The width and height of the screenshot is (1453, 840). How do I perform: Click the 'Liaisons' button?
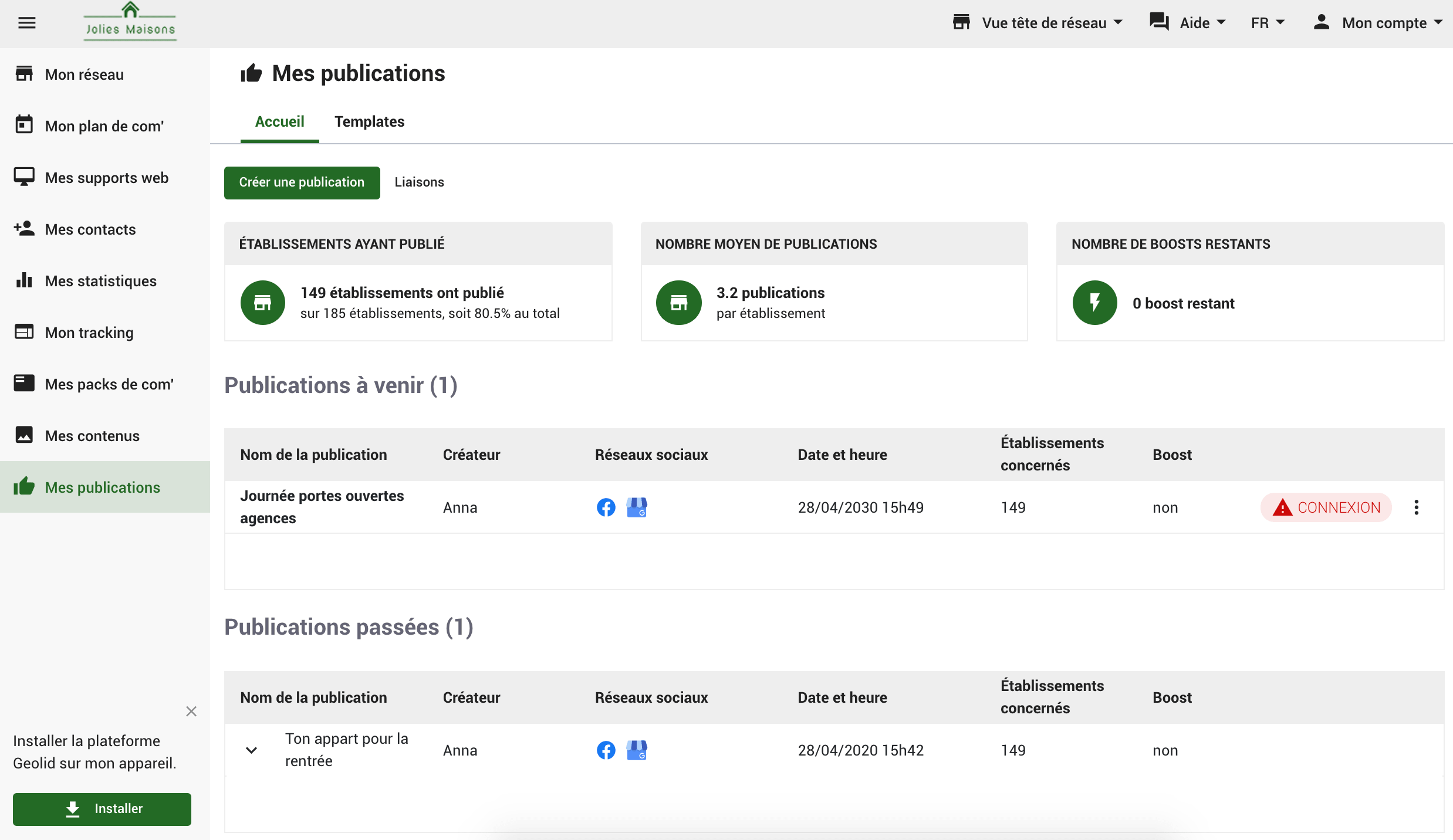pyautogui.click(x=419, y=182)
